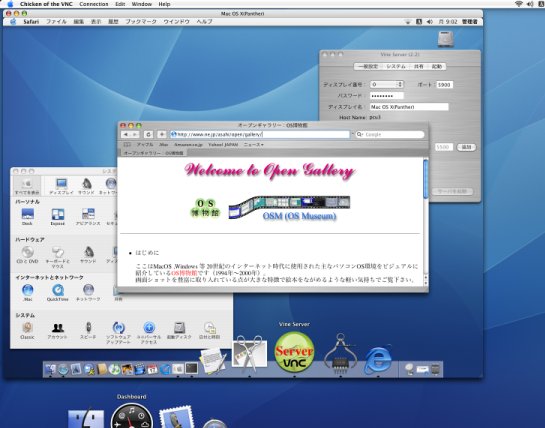
Task: Click the scroll down arrow in Safari
Action: (426, 283)
